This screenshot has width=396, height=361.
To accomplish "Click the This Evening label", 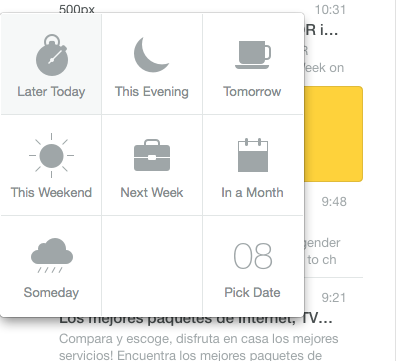I will (x=152, y=92).
